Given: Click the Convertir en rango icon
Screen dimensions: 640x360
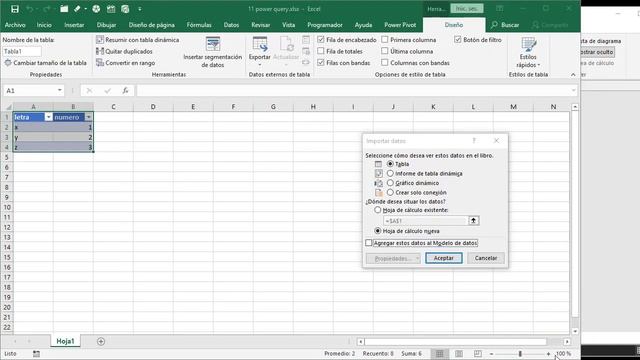Looking at the screenshot, I should point(100,62).
